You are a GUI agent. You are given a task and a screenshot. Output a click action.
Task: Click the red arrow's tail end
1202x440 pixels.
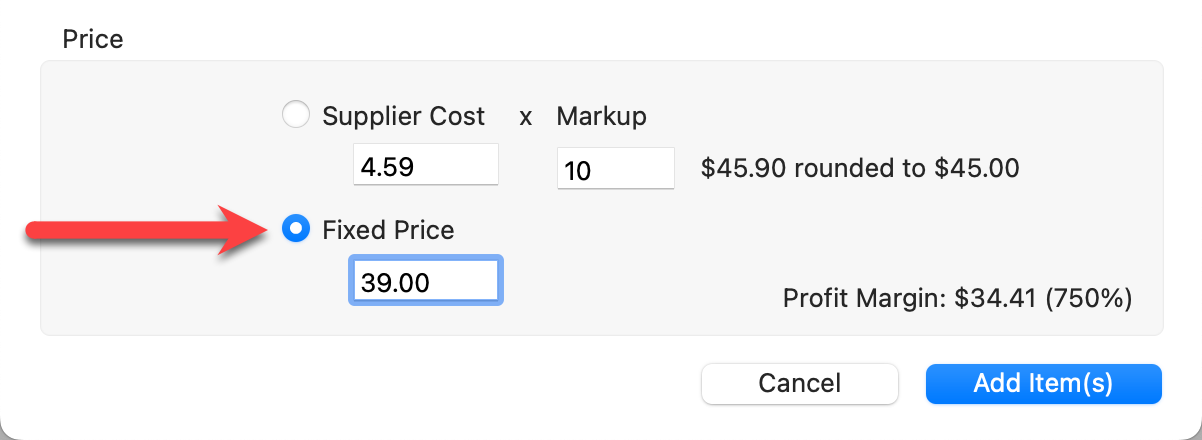pos(35,231)
